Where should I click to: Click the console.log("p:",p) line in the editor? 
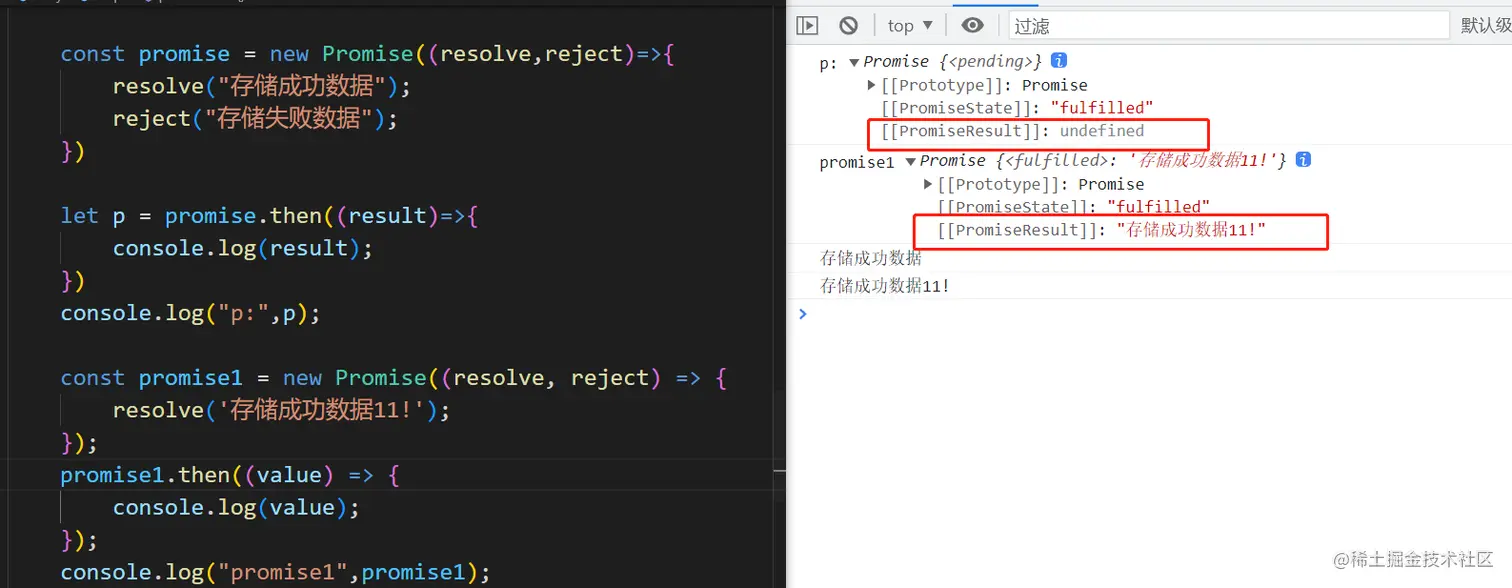click(x=190, y=313)
